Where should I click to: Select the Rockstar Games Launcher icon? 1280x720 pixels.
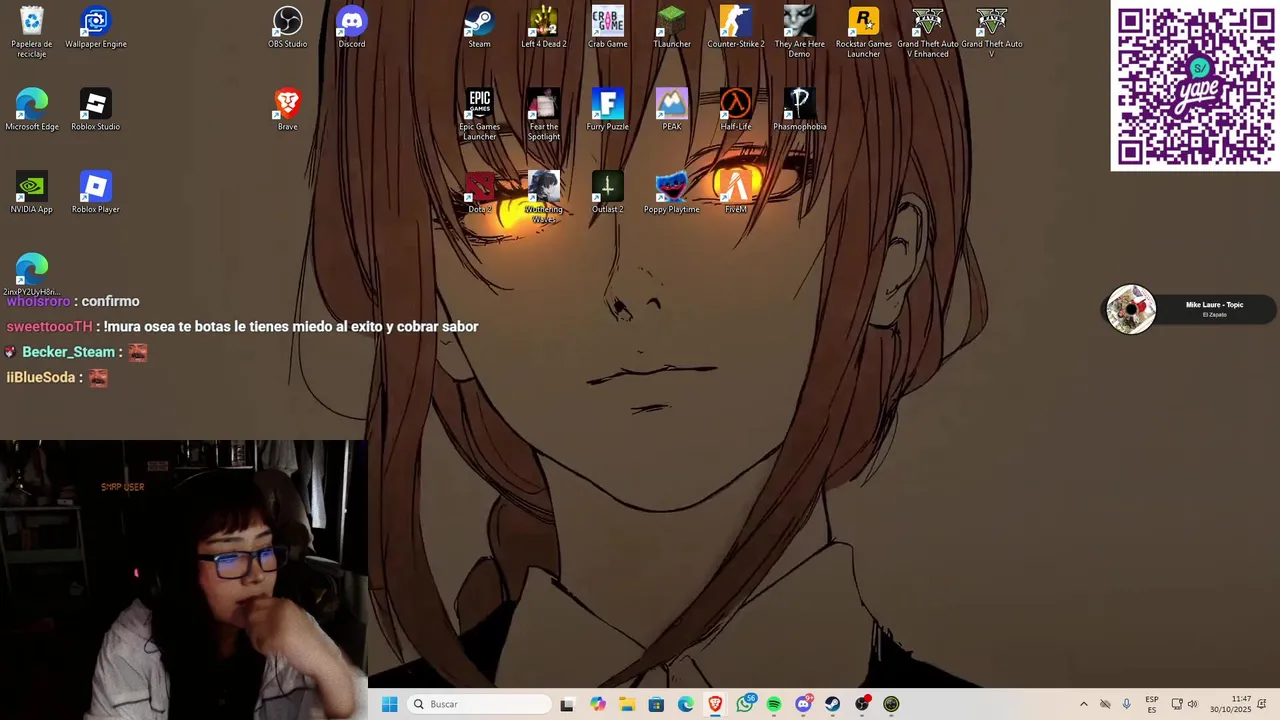coord(864,32)
